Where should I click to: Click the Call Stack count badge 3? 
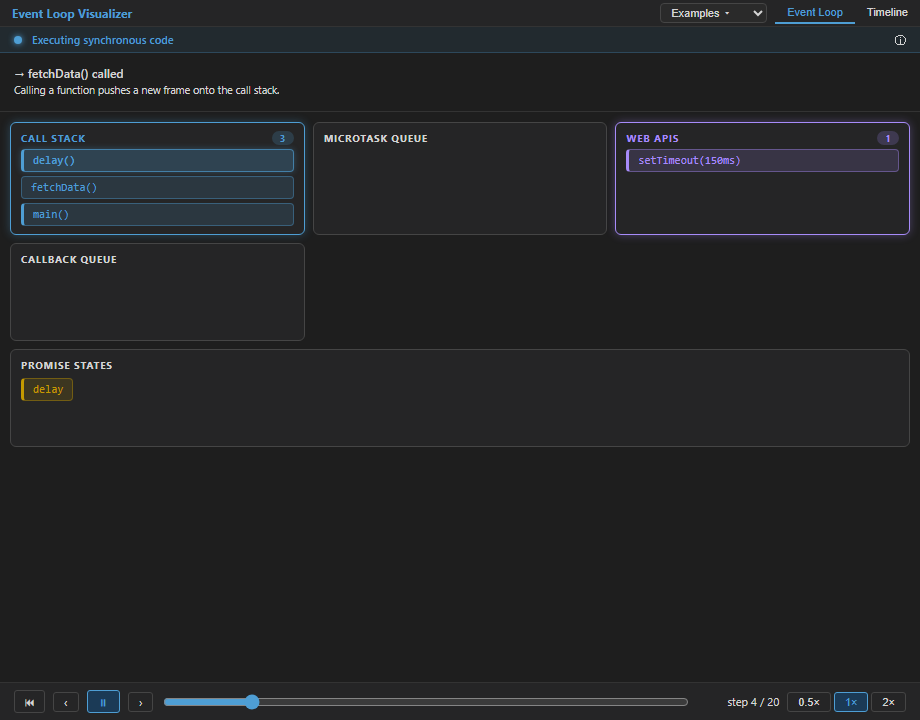coord(282,138)
